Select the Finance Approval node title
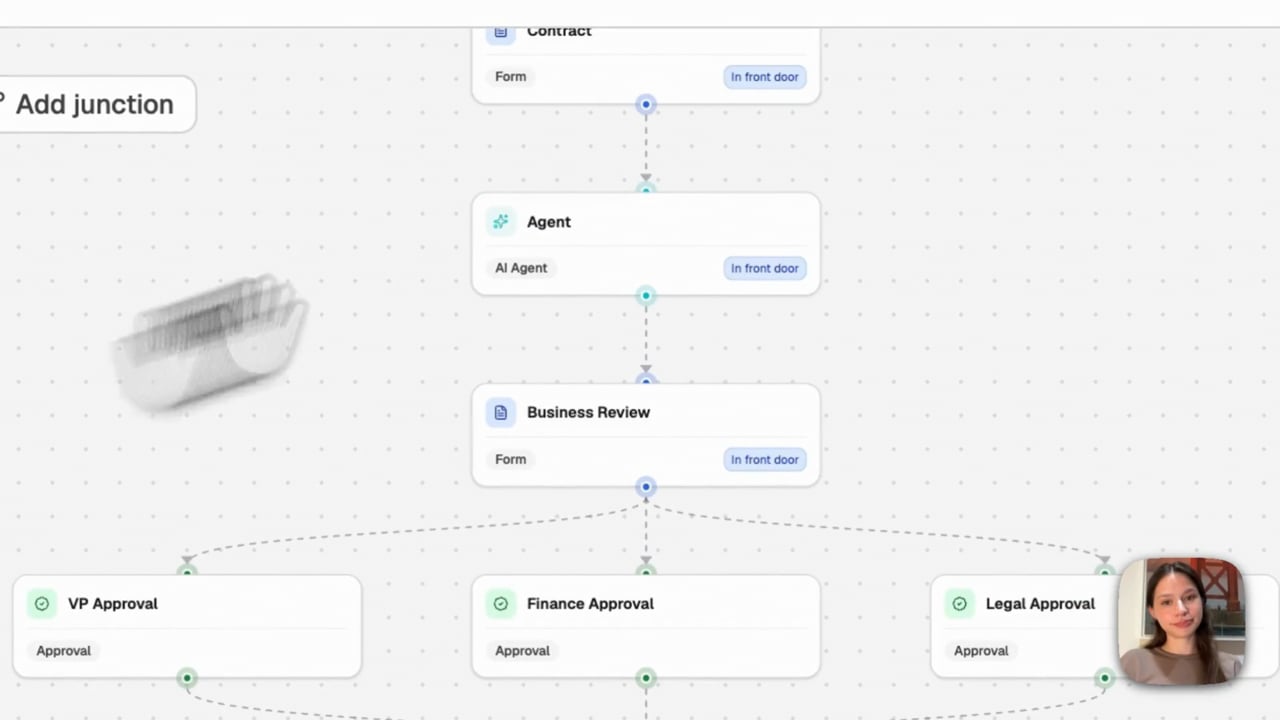 click(x=590, y=604)
